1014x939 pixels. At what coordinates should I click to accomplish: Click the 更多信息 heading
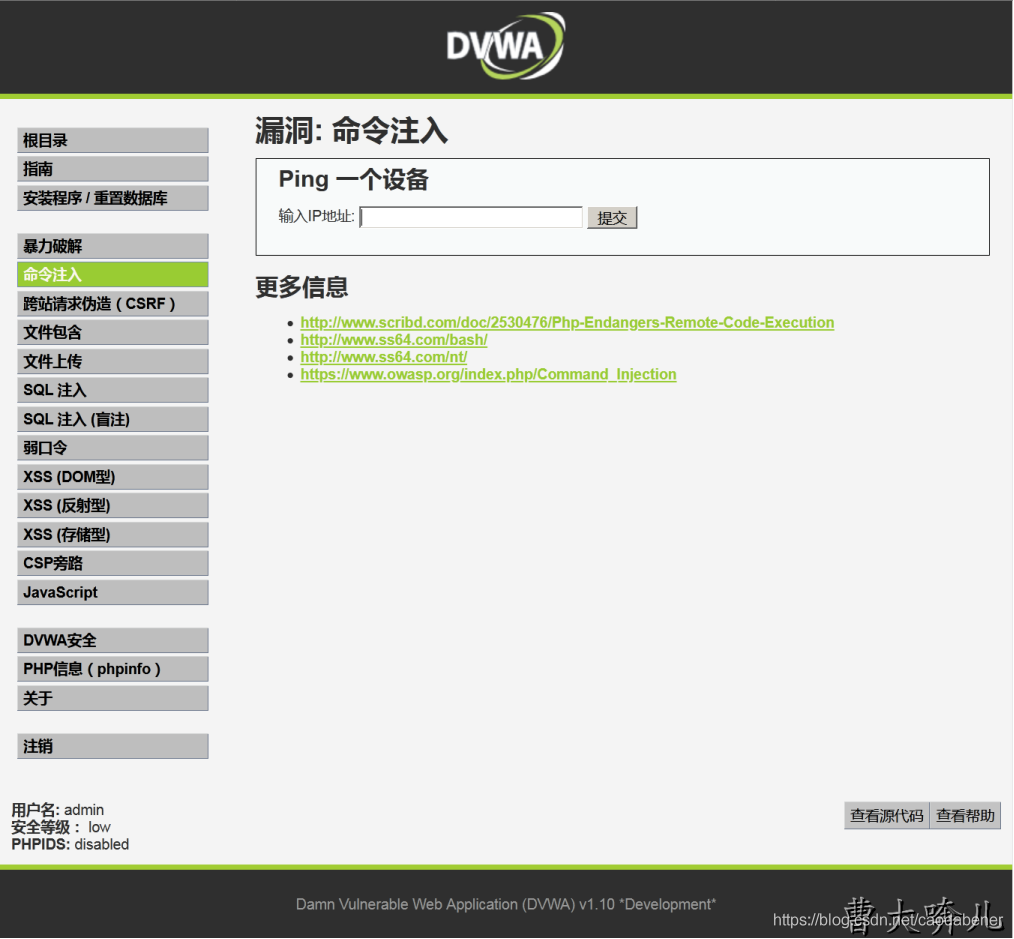click(301, 287)
